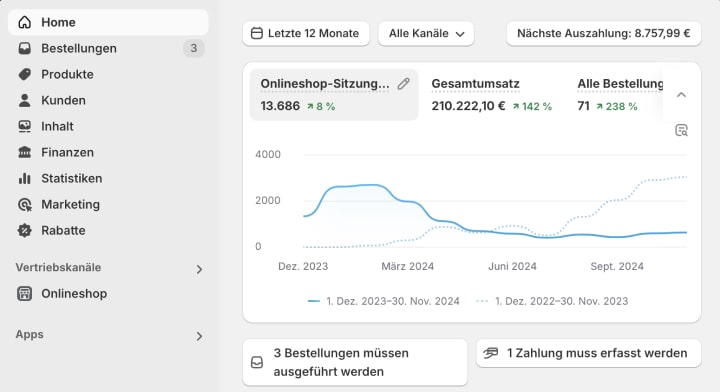Click the Sept. 2024 axis label
Viewport: 720px width, 392px height.
point(617,266)
